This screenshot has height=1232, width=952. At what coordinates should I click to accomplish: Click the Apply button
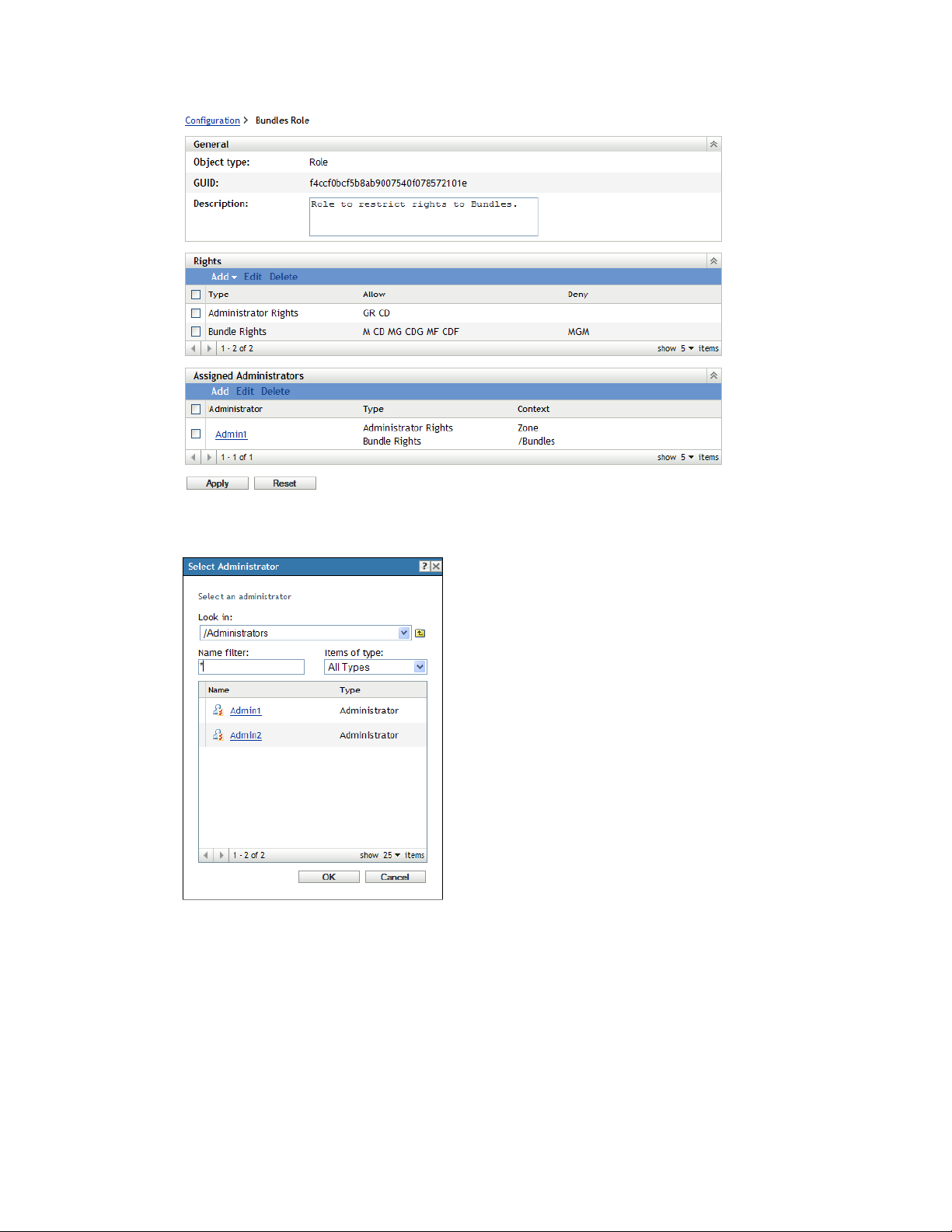(x=218, y=483)
